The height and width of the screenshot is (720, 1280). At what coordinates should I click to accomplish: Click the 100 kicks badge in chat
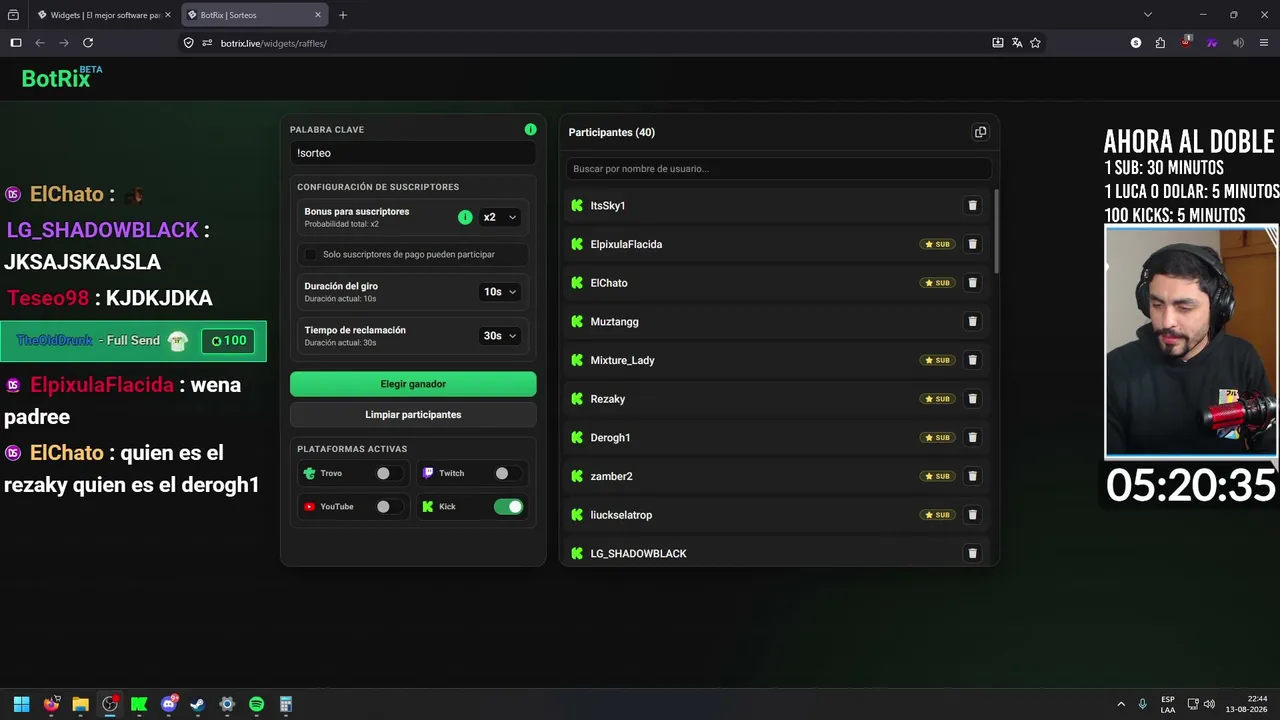pyautogui.click(x=228, y=341)
